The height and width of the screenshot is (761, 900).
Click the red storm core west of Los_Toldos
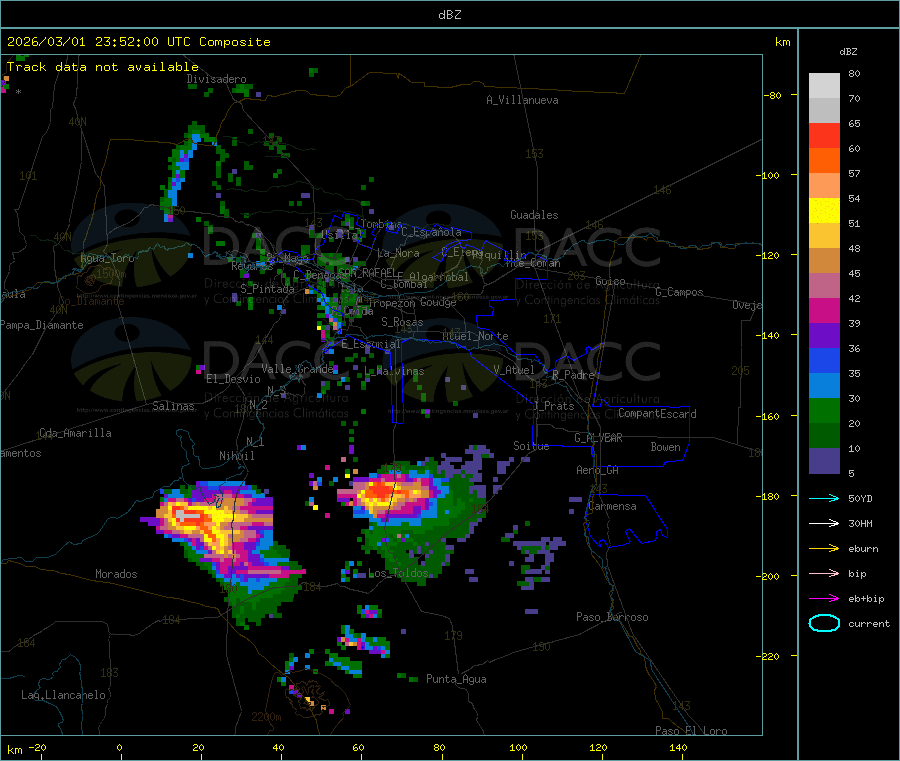click(x=380, y=492)
